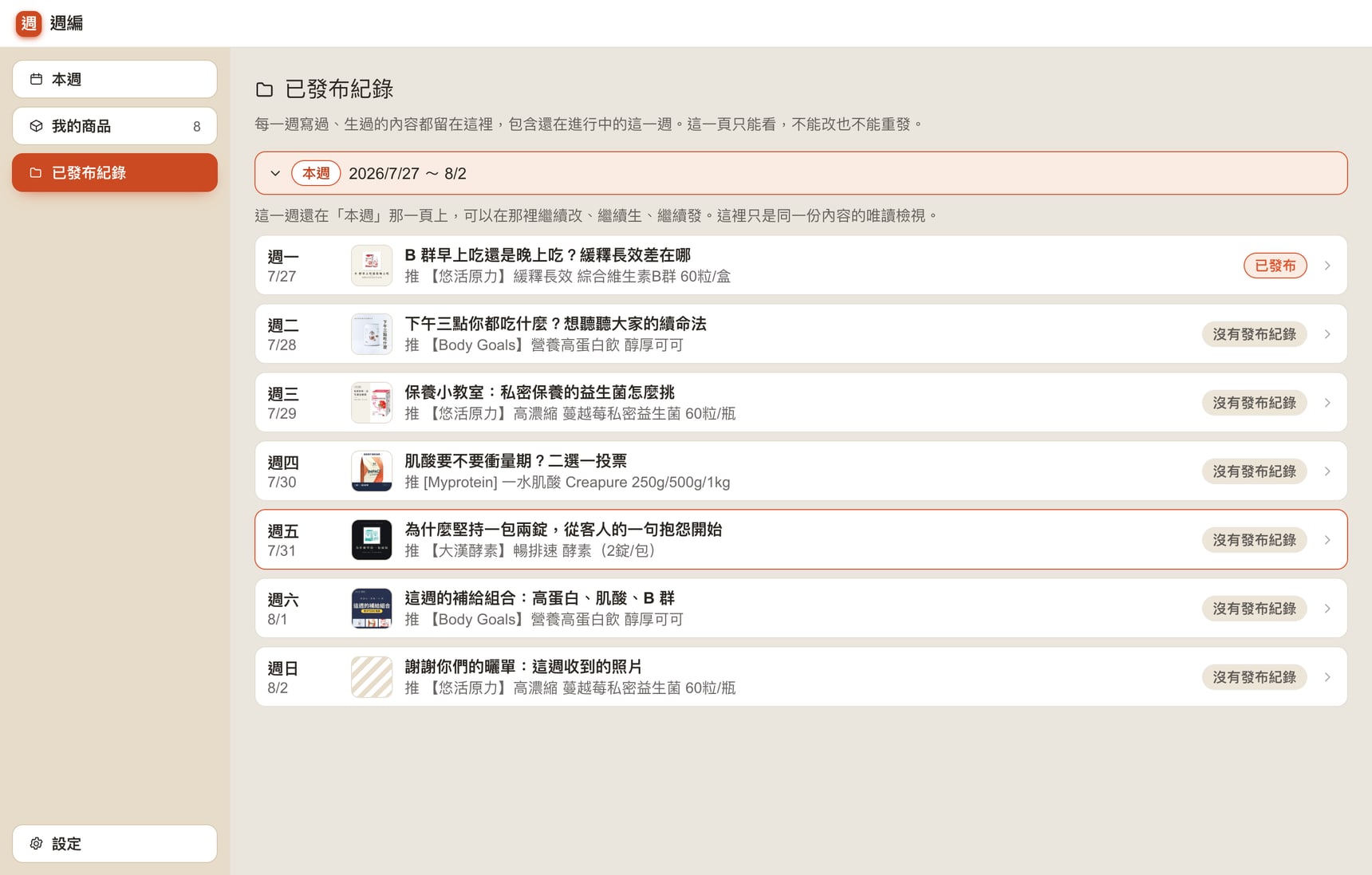
Task: Click the 蔓越莓私密益生菌 product line under 週三
Action: tap(570, 414)
